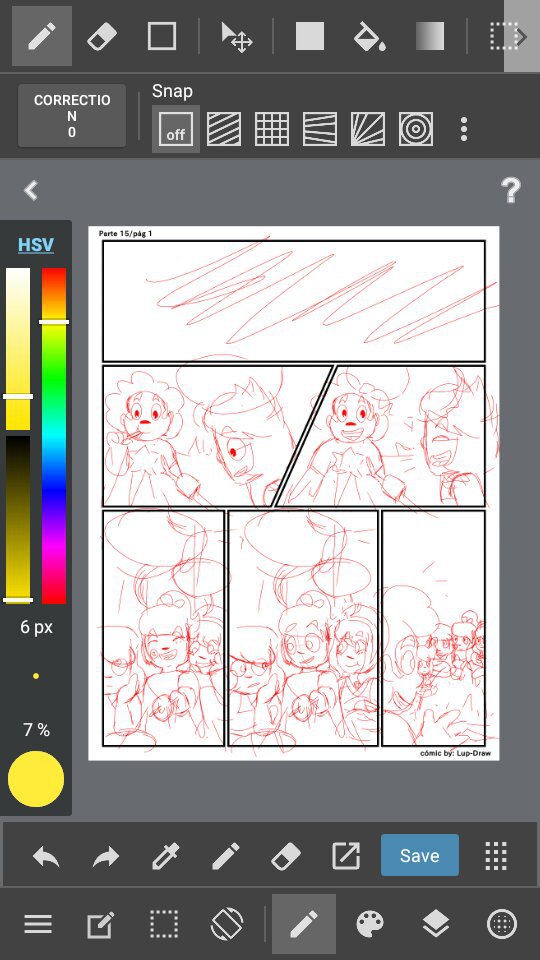Undo the last stroke
The width and height of the screenshot is (540, 960).
click(x=46, y=856)
